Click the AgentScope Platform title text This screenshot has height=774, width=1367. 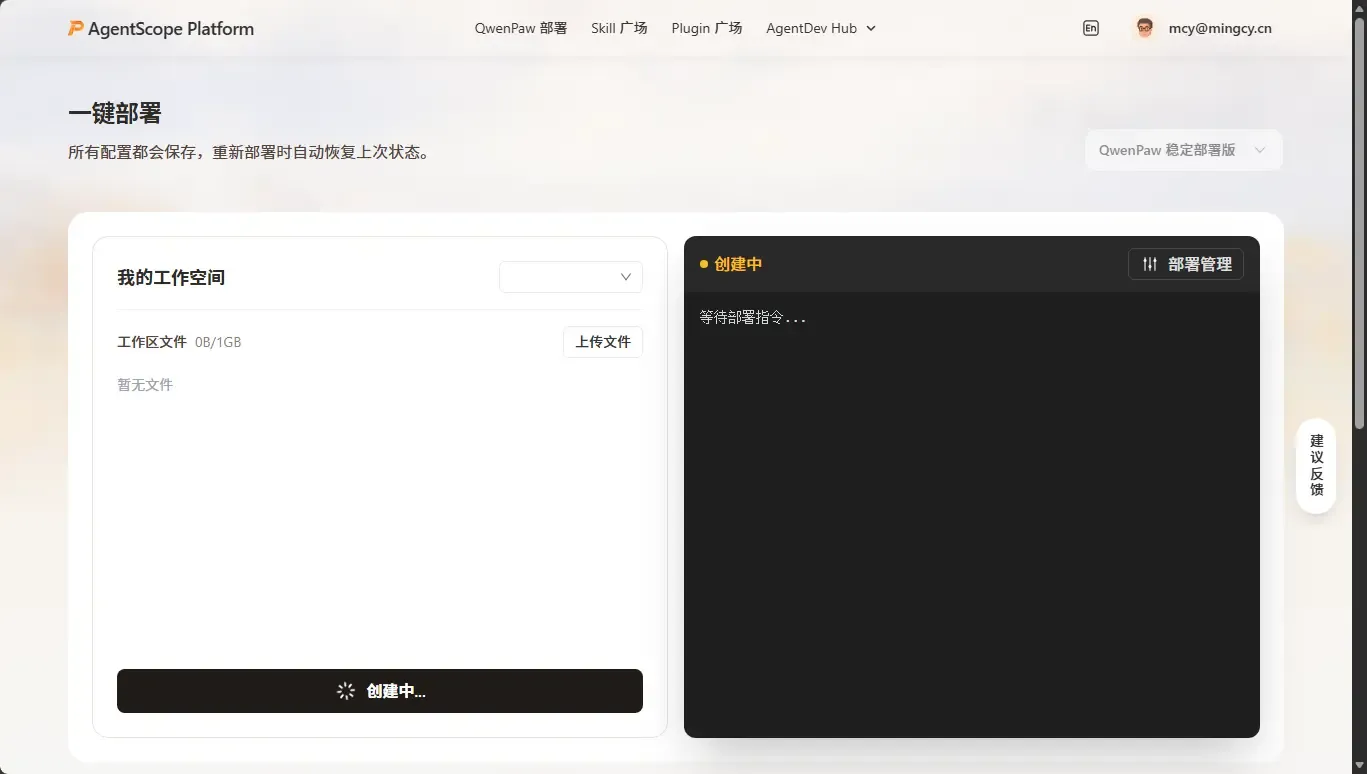171,29
